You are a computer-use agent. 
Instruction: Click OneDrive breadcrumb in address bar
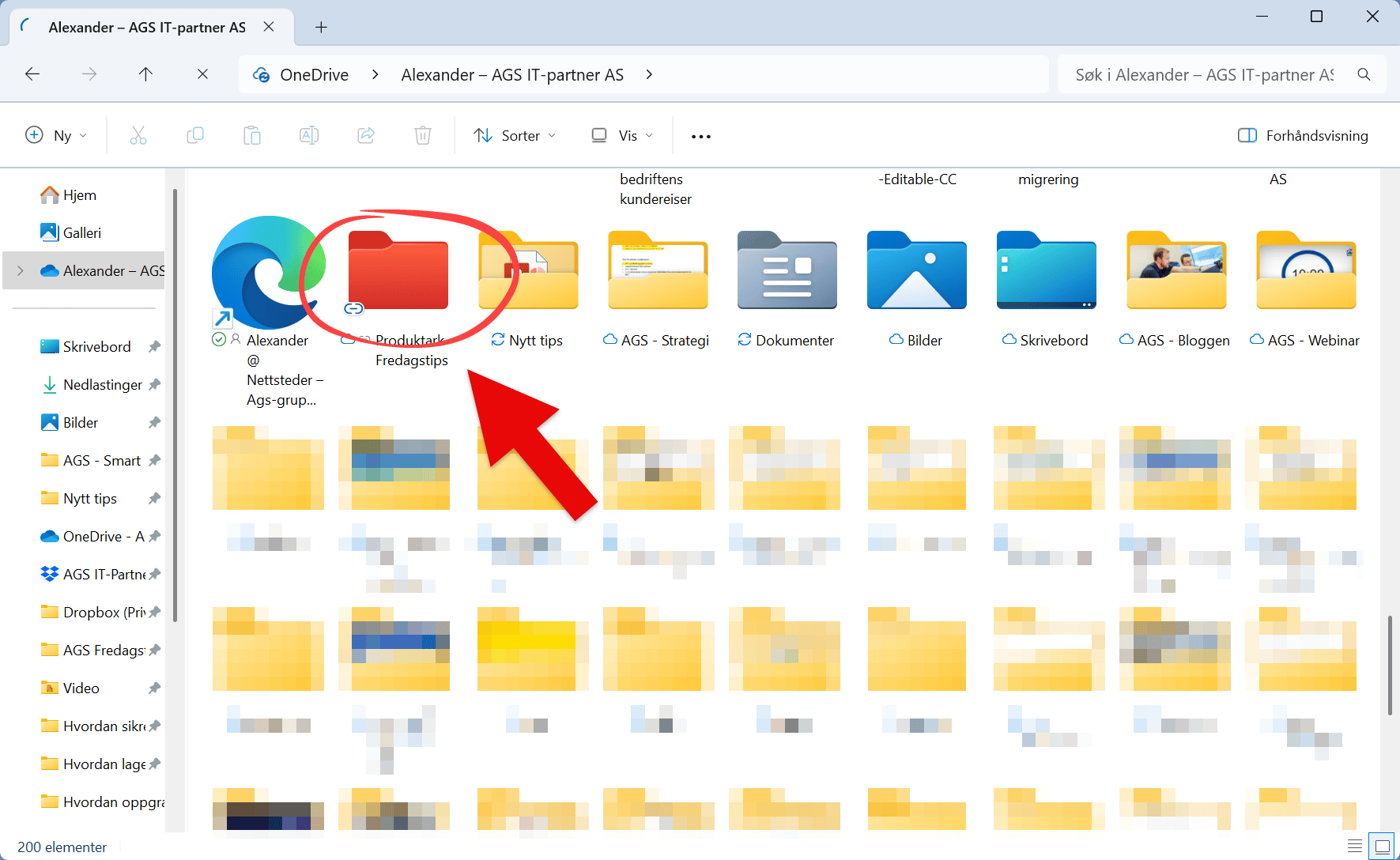click(x=314, y=74)
